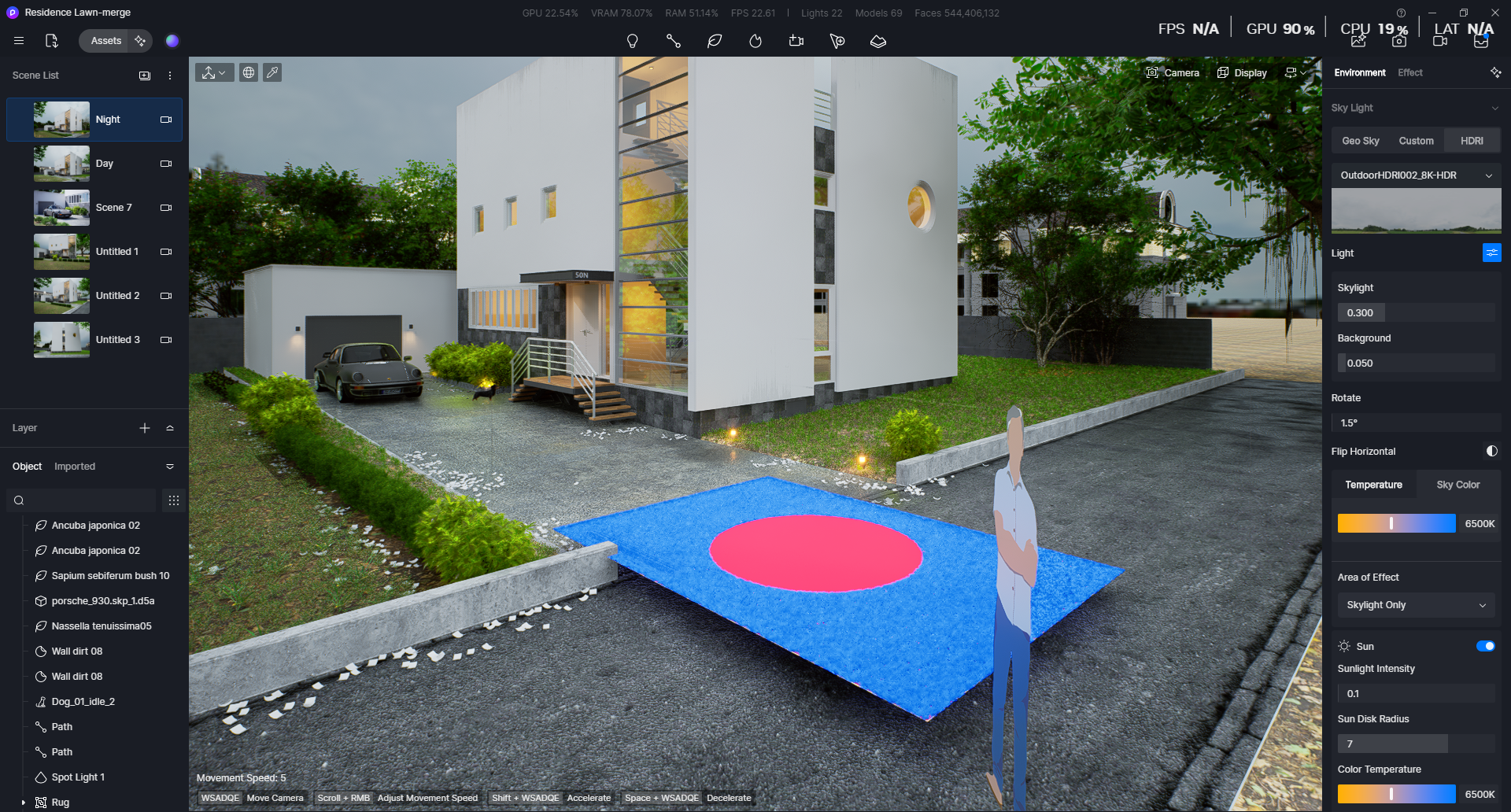
Task: Disable the Sun toggle
Action: click(1486, 646)
